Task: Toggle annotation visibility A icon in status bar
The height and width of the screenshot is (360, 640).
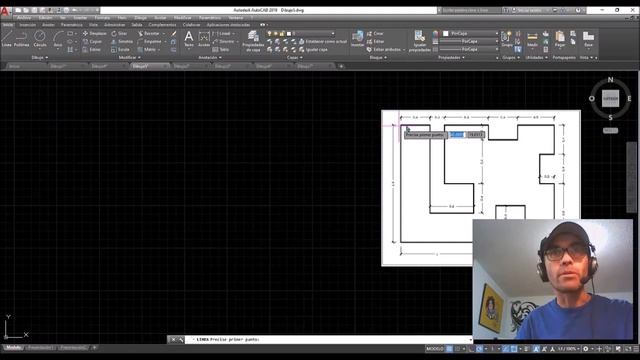Action: 536,349
